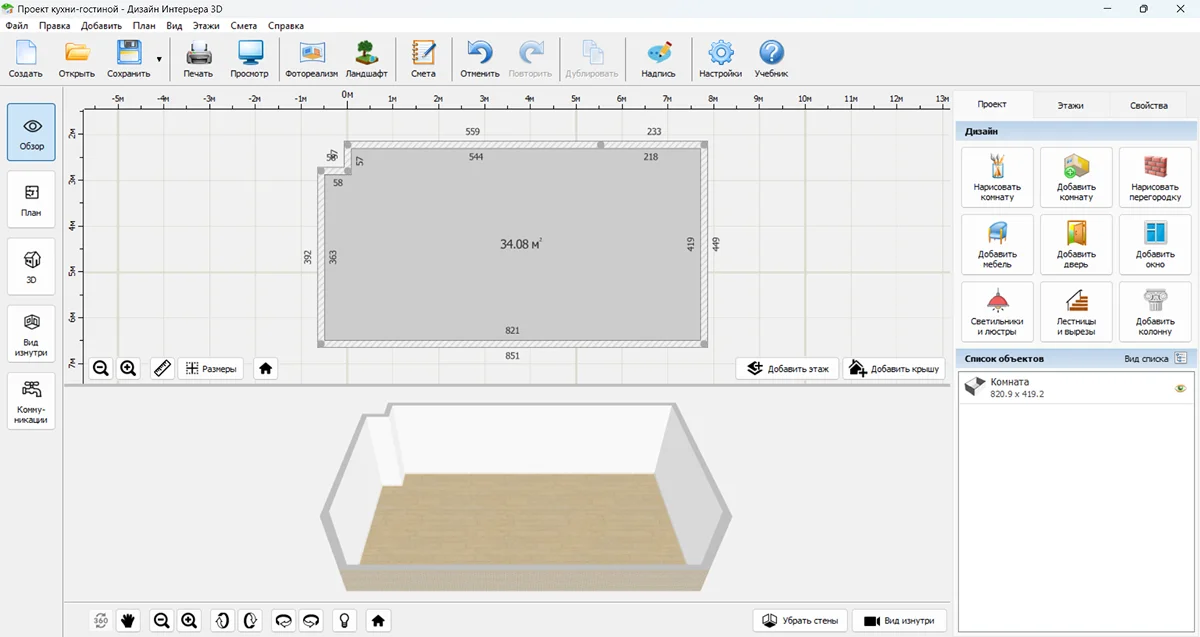Click the Добавить этаж button
Viewport: 1200px width, 637px height.
point(788,368)
